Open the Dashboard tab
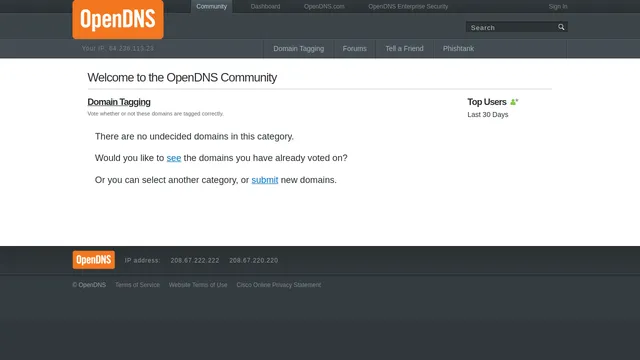 (265, 7)
